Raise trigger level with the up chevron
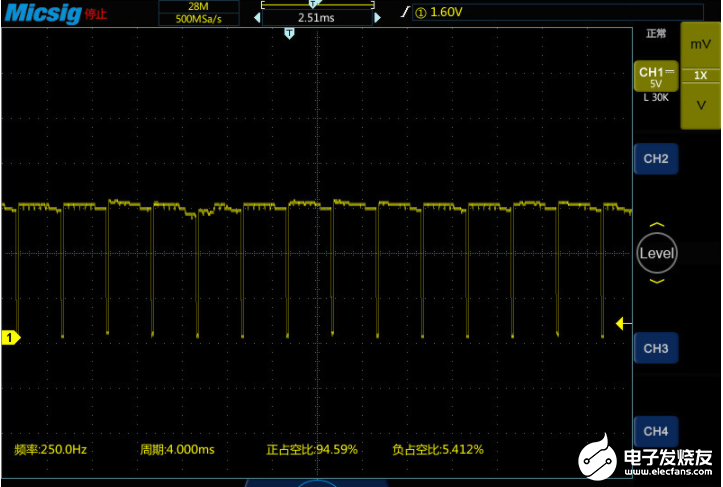 (x=657, y=225)
